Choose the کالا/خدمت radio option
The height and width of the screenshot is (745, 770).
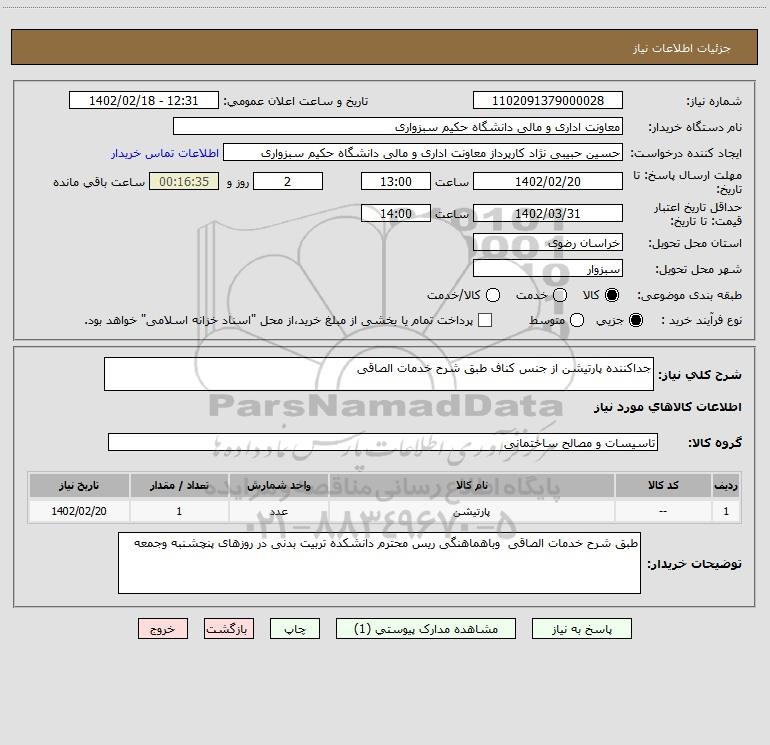[493, 295]
